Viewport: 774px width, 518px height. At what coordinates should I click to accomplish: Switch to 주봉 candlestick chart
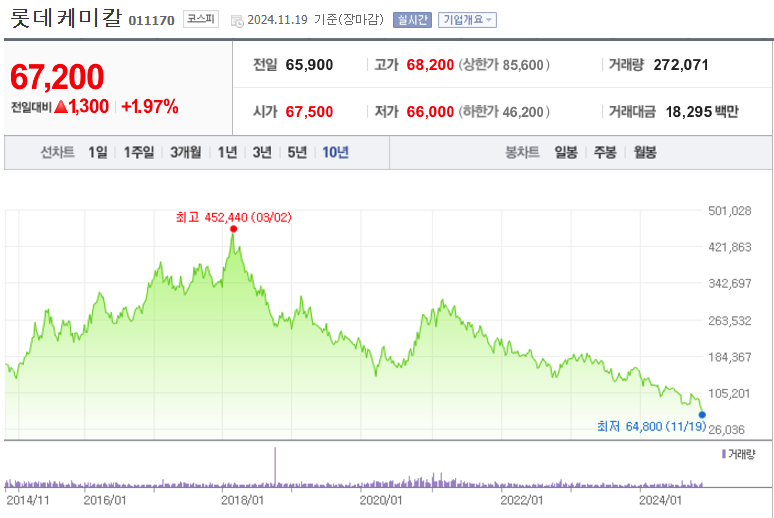pyautogui.click(x=605, y=152)
